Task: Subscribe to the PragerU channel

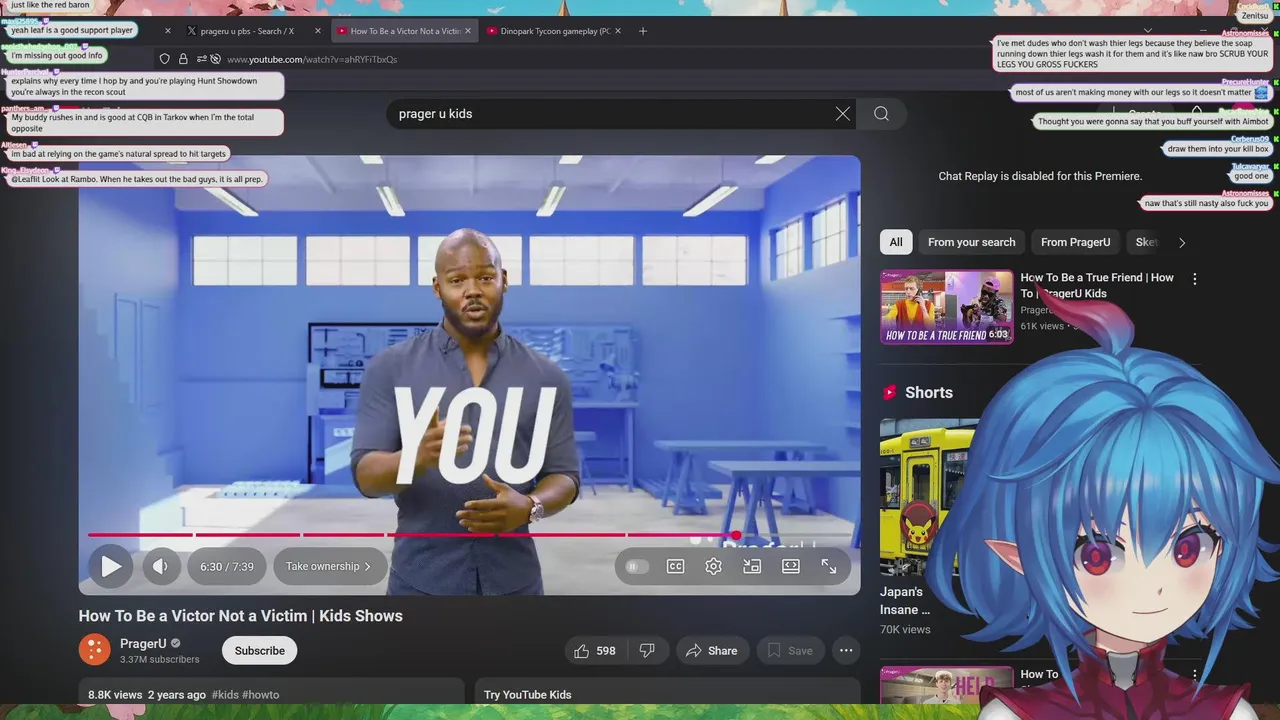Action: pyautogui.click(x=260, y=651)
